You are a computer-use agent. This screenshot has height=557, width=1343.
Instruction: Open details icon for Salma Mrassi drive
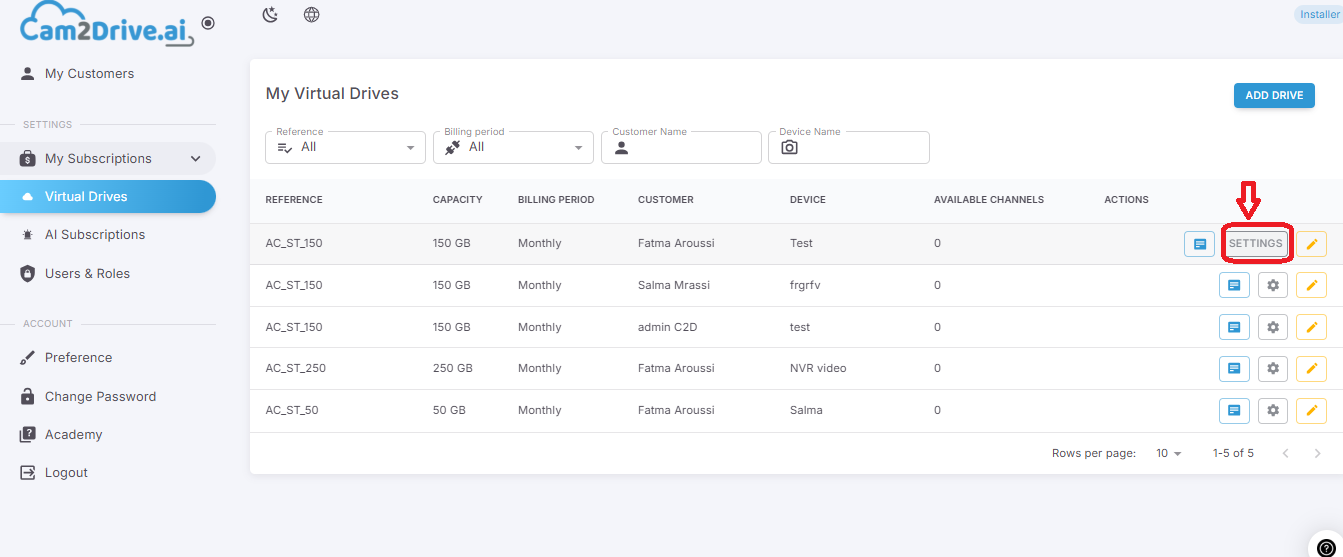point(1235,285)
